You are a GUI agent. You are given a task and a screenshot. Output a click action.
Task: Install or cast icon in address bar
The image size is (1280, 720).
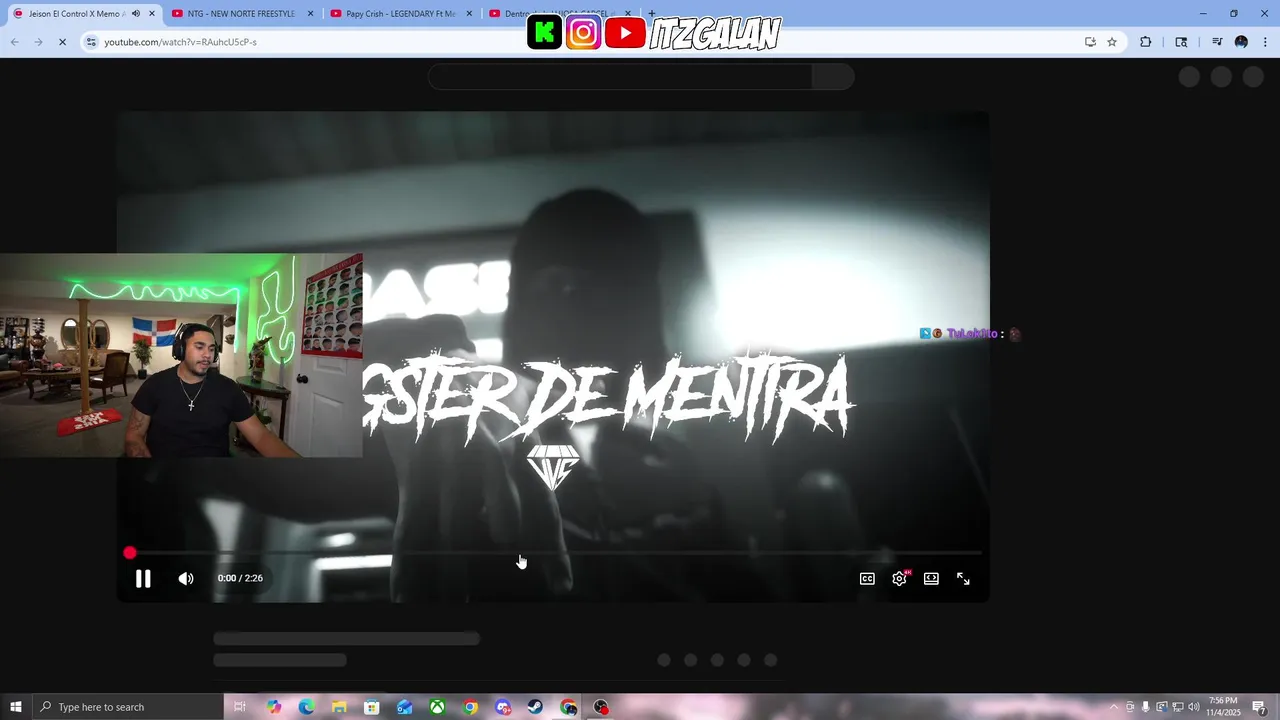coord(1090,42)
